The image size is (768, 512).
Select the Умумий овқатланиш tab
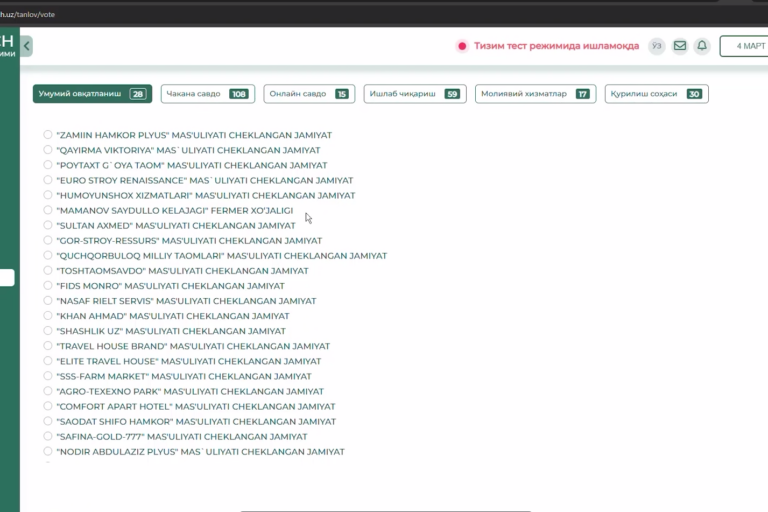point(92,94)
